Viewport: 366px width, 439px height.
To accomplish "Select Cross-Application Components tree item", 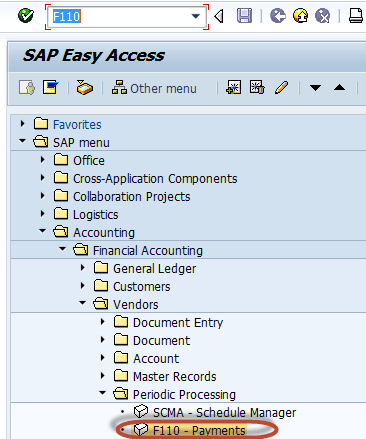I will tap(155, 179).
